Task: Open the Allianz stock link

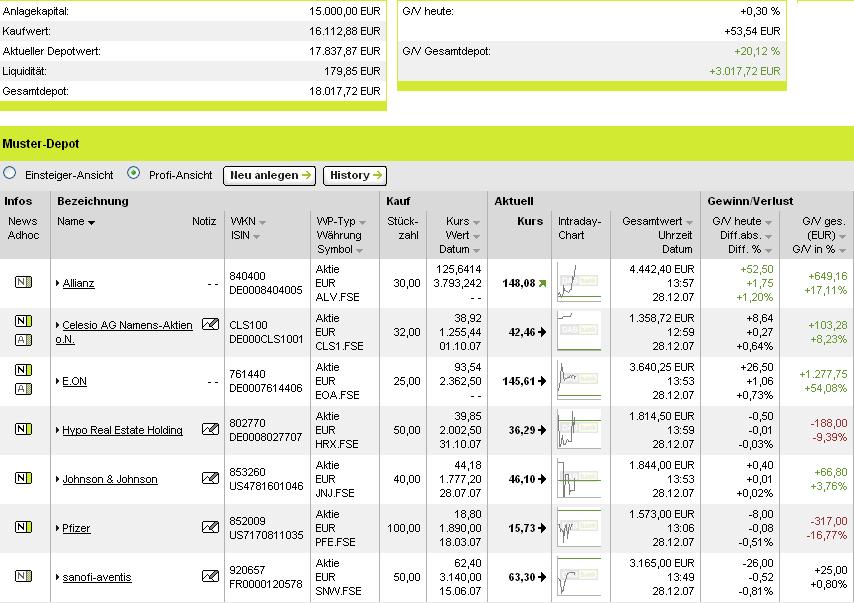Action: pyautogui.click(x=78, y=283)
